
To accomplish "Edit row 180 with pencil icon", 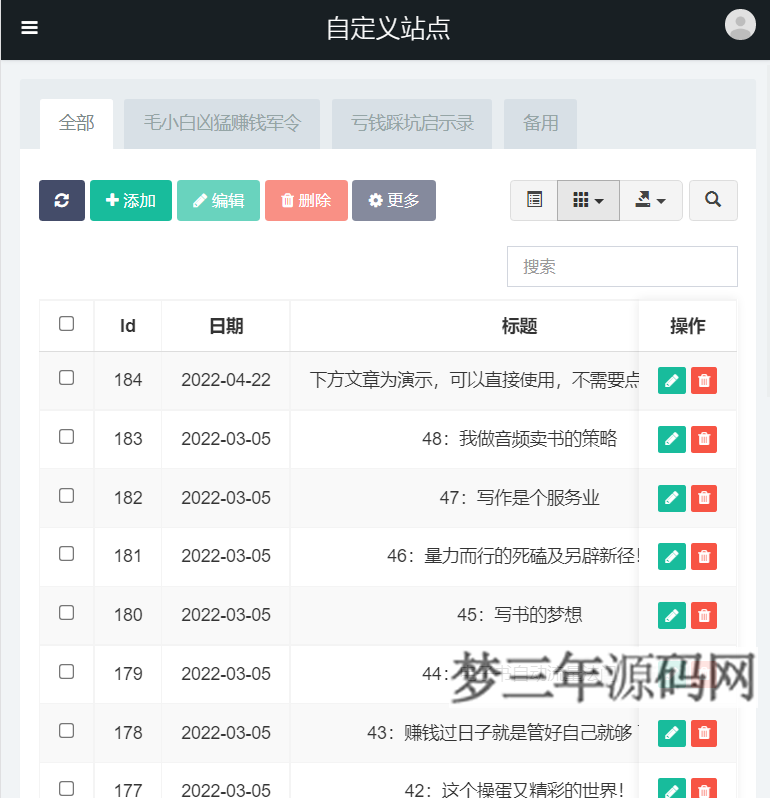I will (x=672, y=615).
